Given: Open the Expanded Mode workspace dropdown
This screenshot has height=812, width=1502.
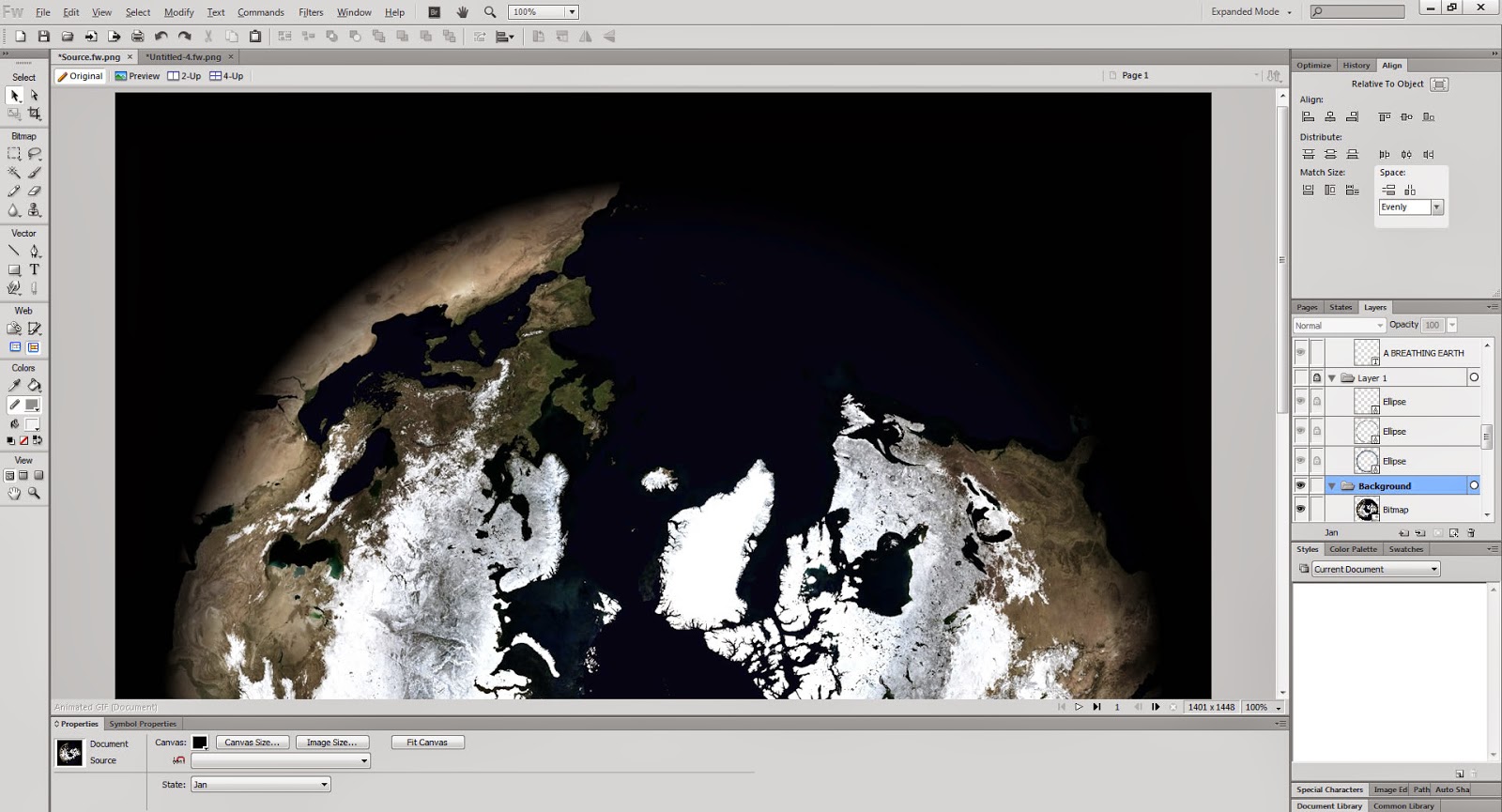Looking at the screenshot, I should (1251, 12).
